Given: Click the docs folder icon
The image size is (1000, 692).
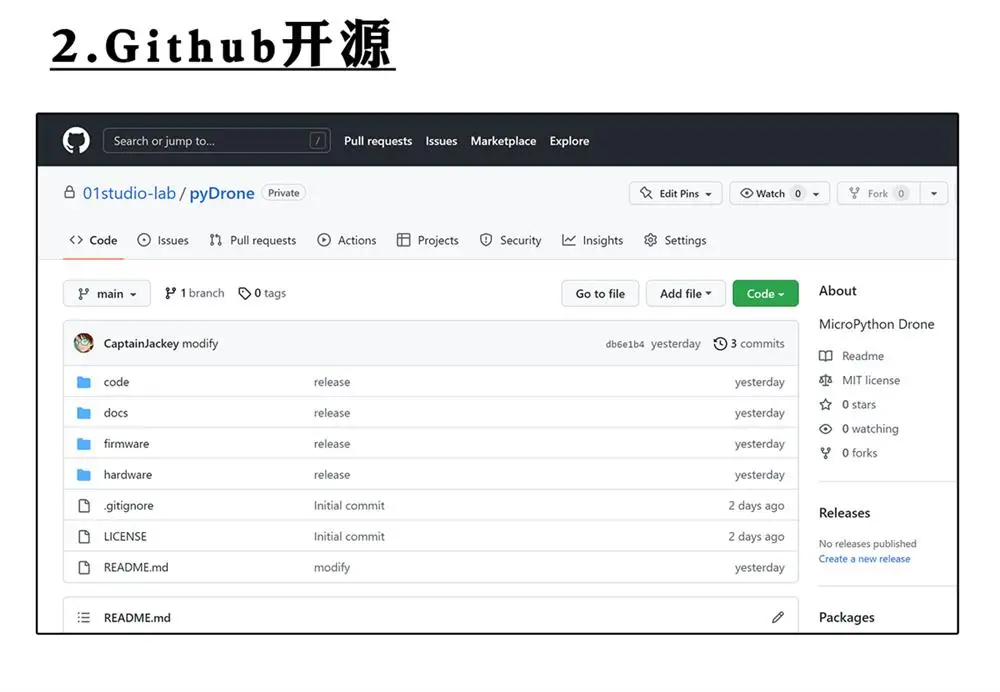Looking at the screenshot, I should (x=84, y=413).
